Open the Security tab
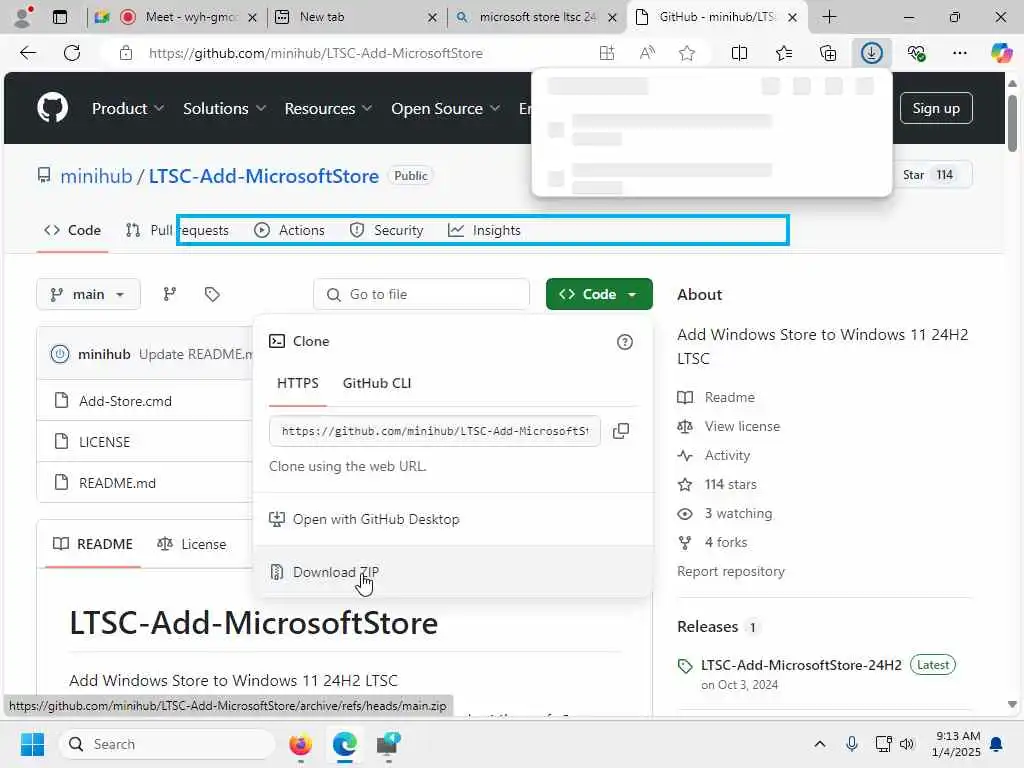This screenshot has height=768, width=1024. click(386, 231)
